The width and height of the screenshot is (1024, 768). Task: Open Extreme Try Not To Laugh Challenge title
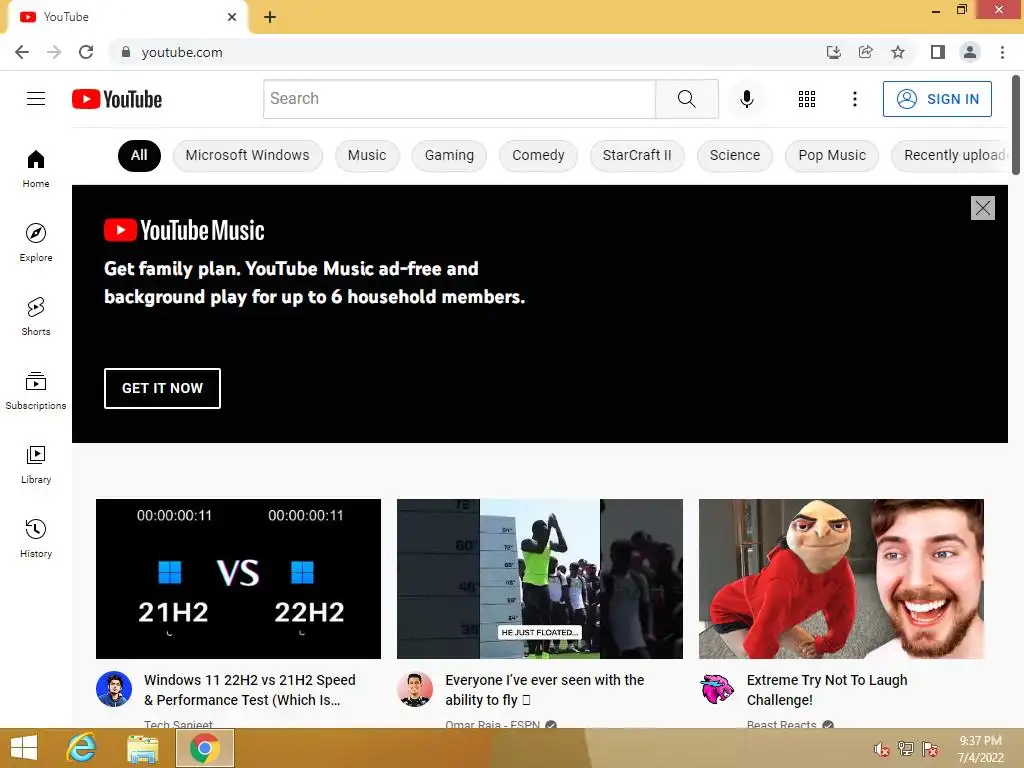pos(827,690)
